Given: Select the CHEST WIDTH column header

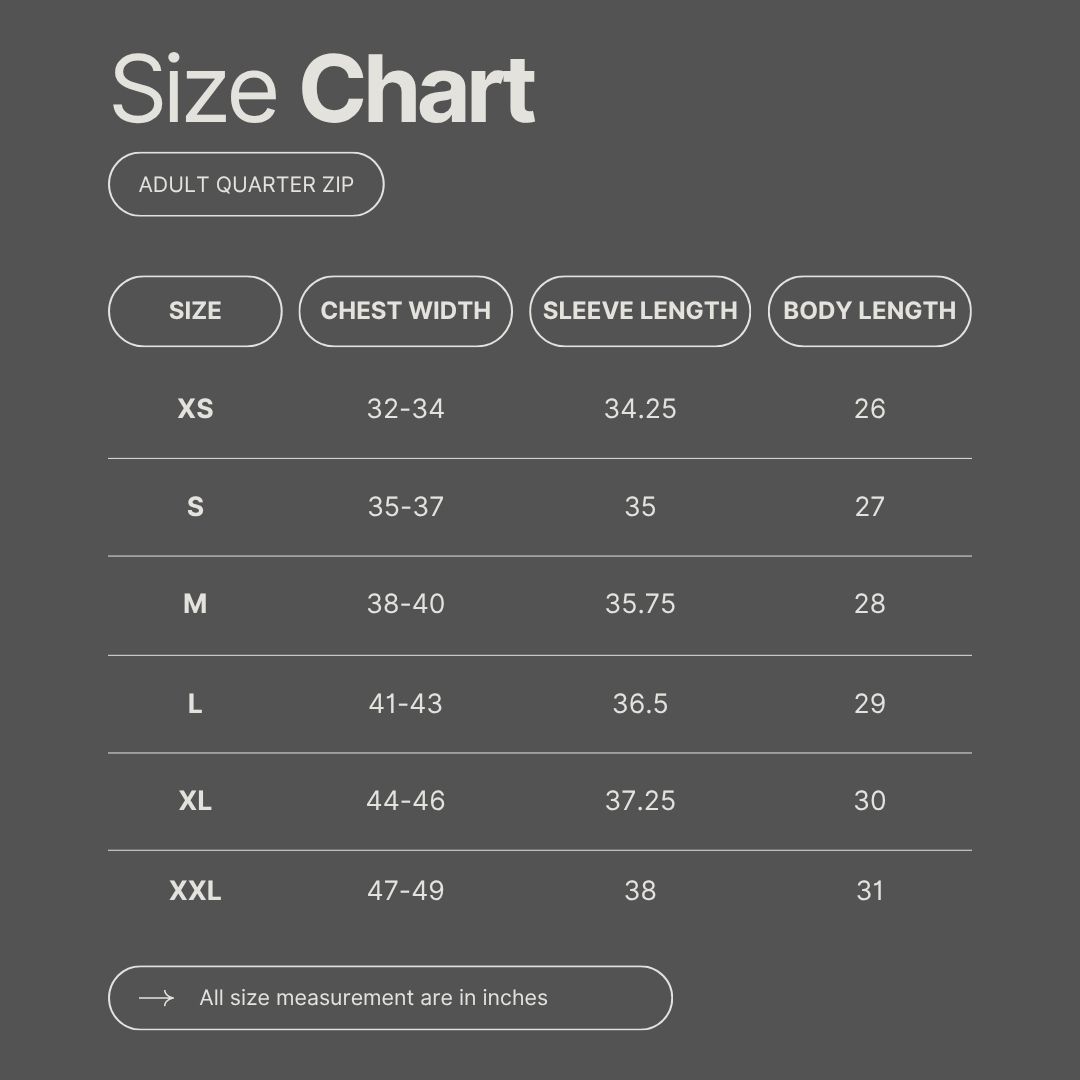Looking at the screenshot, I should [405, 311].
